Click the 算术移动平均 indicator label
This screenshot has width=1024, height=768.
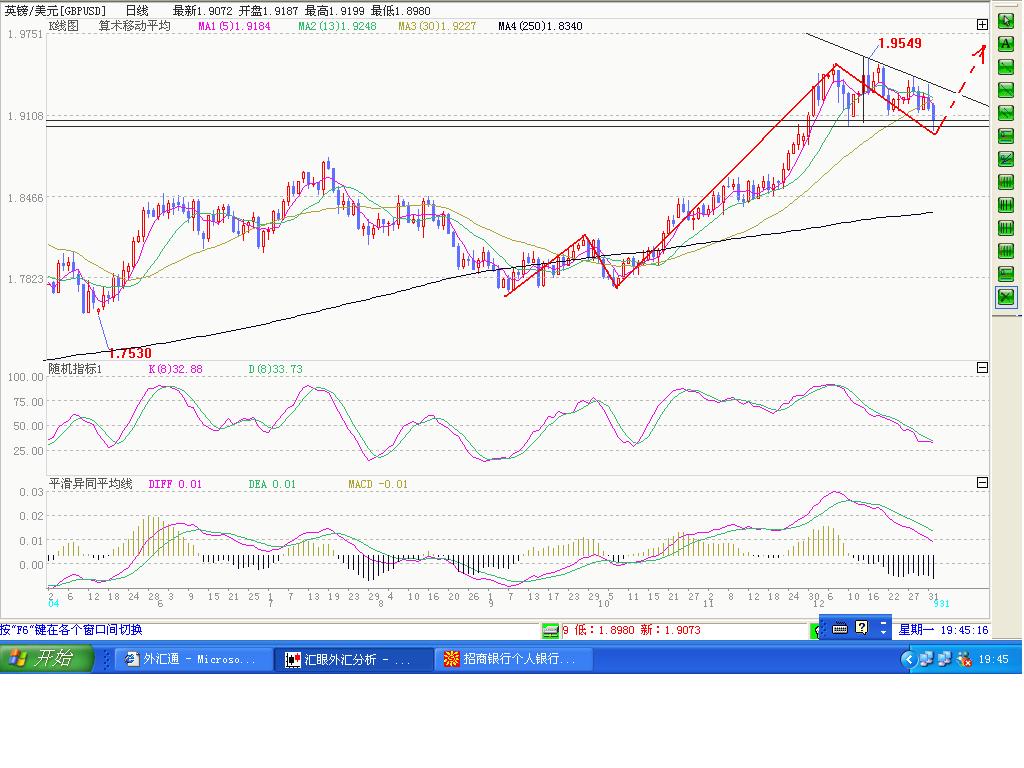point(134,26)
